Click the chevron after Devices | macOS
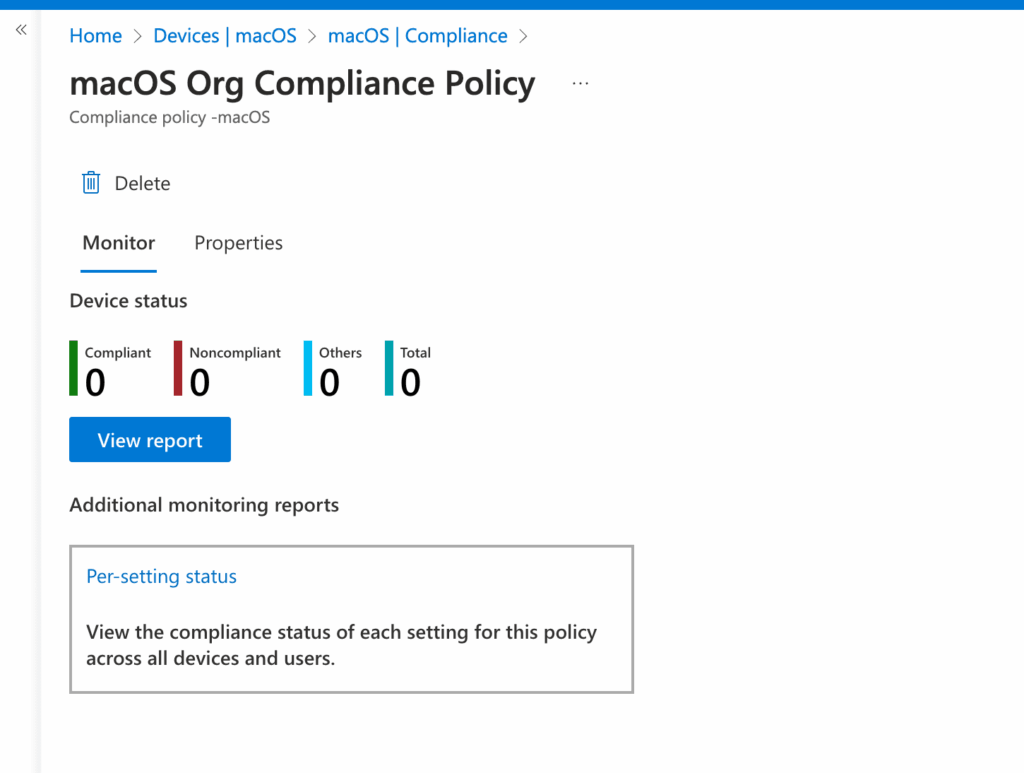Screen dimensions: 1024x773 [x=313, y=36]
